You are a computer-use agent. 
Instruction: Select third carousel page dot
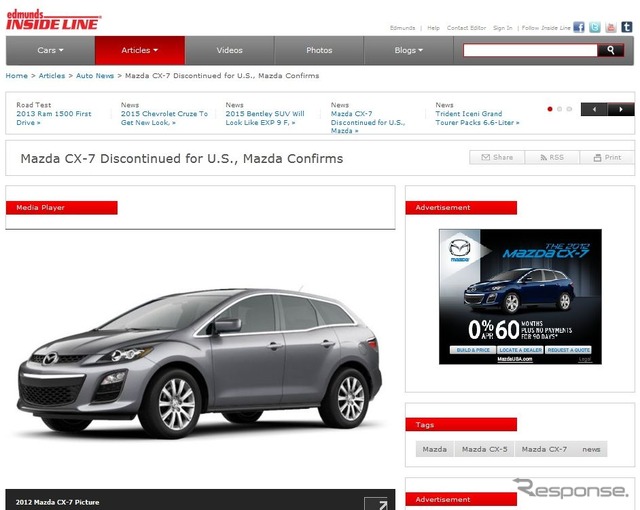click(569, 109)
